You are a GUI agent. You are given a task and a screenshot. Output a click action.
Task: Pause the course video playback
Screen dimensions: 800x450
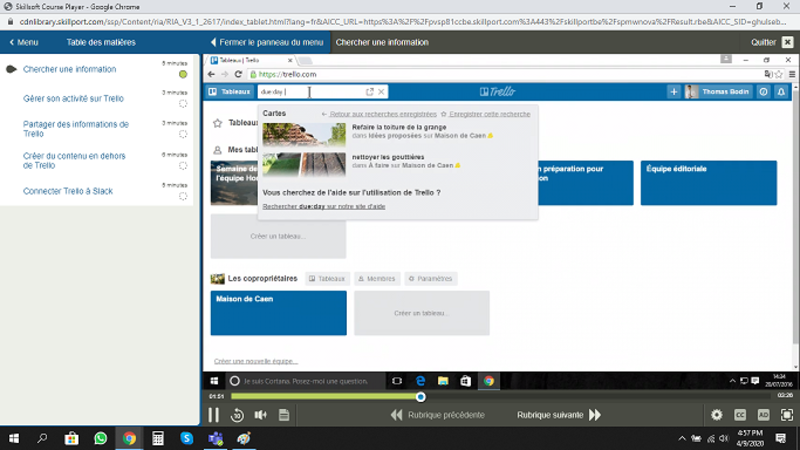(x=213, y=415)
